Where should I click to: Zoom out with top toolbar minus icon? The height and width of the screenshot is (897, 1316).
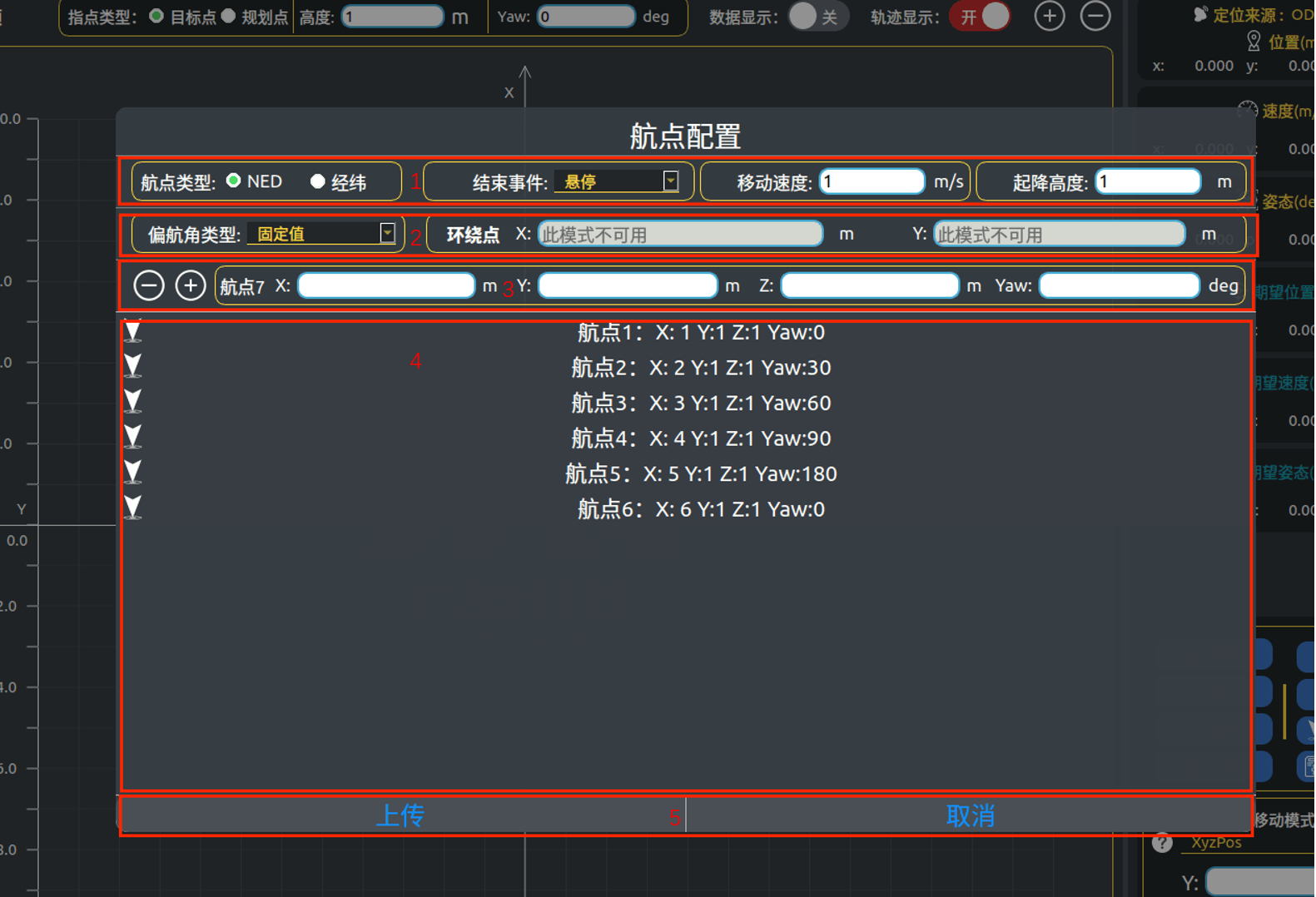coord(1095,16)
